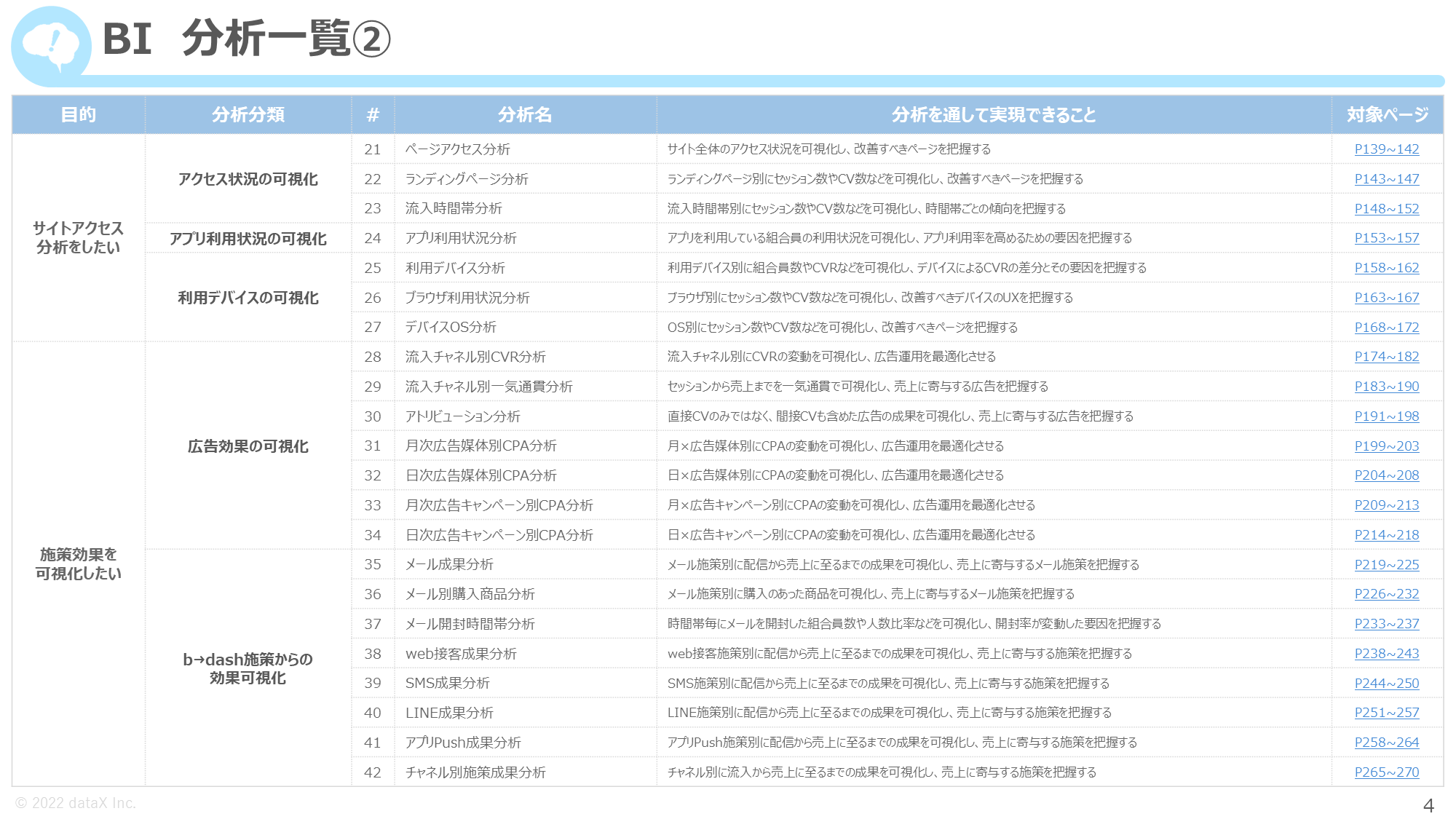Select analysis name アトリビューション分析
This screenshot has height=819, width=1456.
463,416
